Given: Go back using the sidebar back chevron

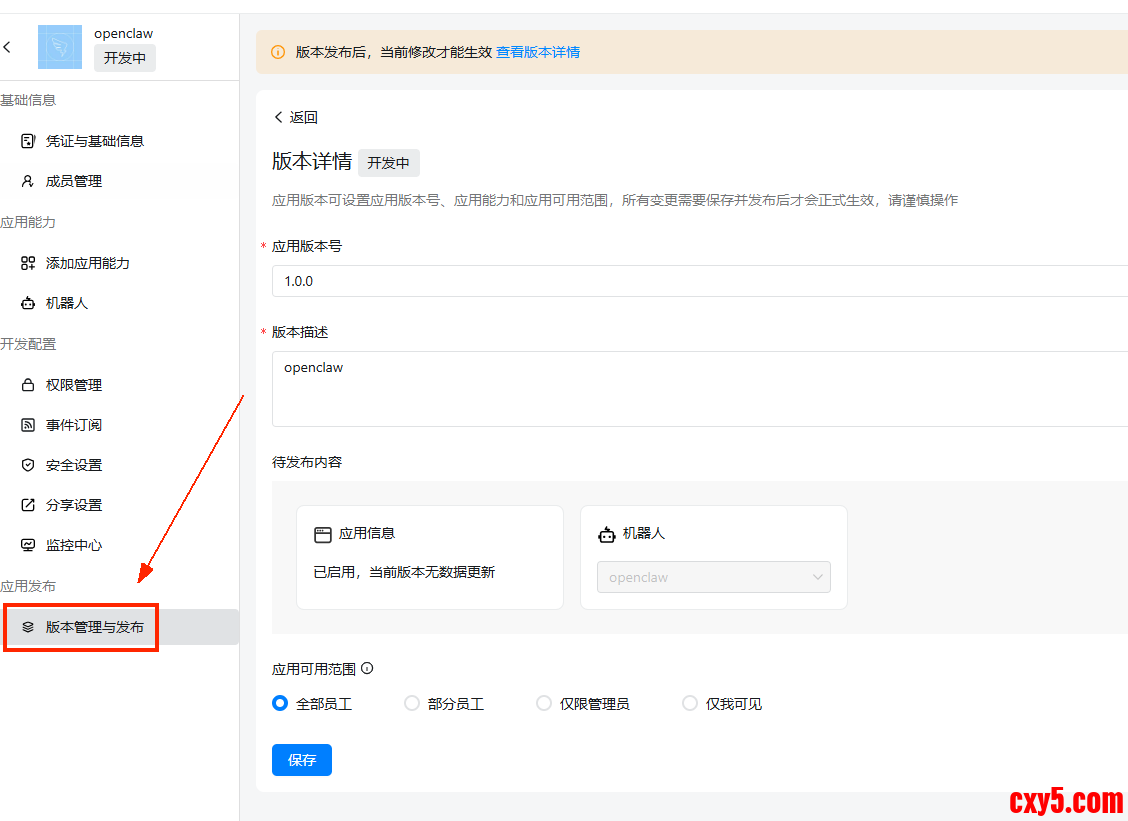Looking at the screenshot, I should pos(8,47).
